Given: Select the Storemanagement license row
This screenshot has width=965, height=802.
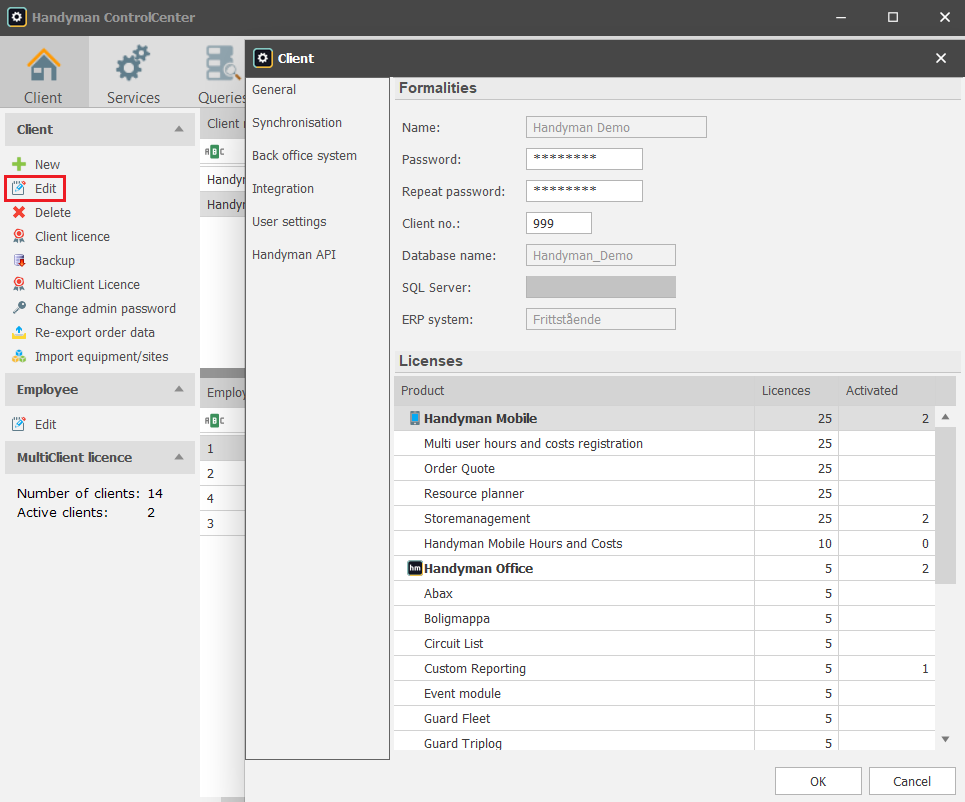Looking at the screenshot, I should tap(665, 519).
